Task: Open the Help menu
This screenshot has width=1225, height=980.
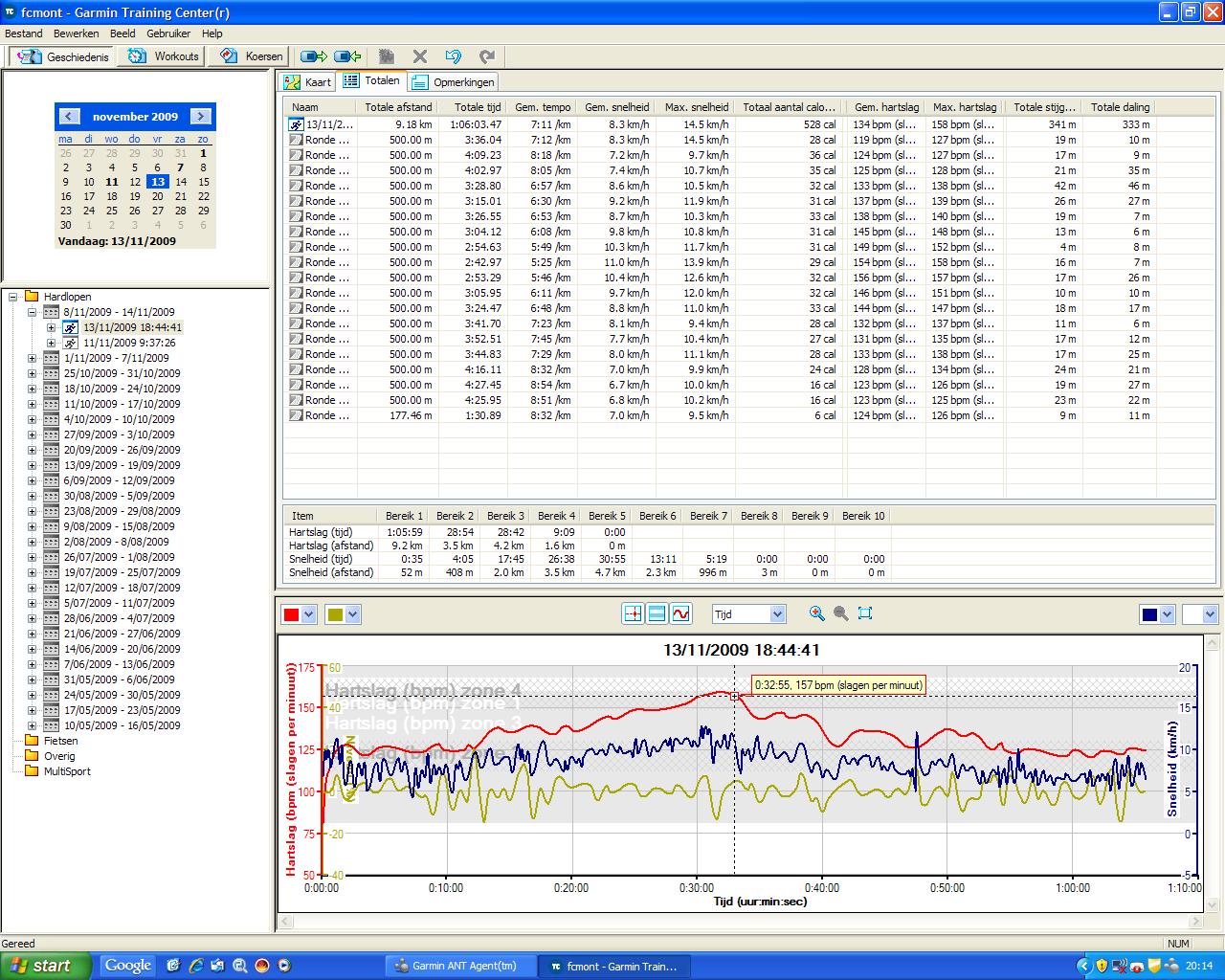Action: point(212,33)
